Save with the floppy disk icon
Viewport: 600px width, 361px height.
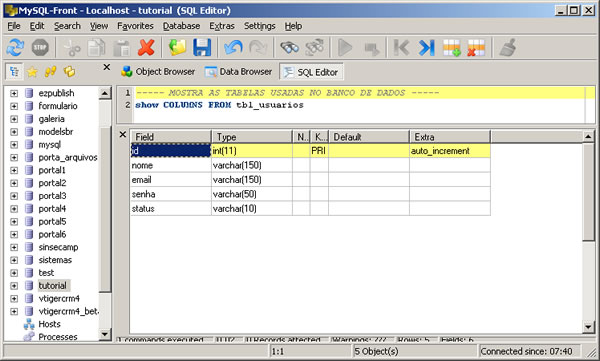click(202, 48)
